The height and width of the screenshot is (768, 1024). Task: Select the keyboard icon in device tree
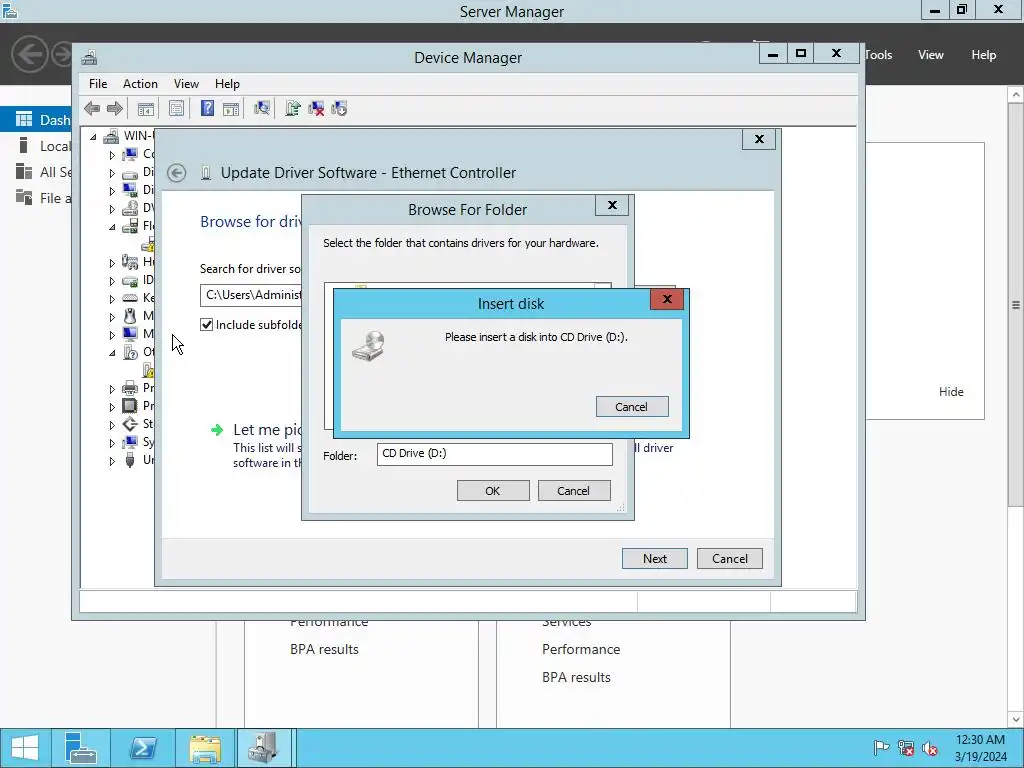130,298
